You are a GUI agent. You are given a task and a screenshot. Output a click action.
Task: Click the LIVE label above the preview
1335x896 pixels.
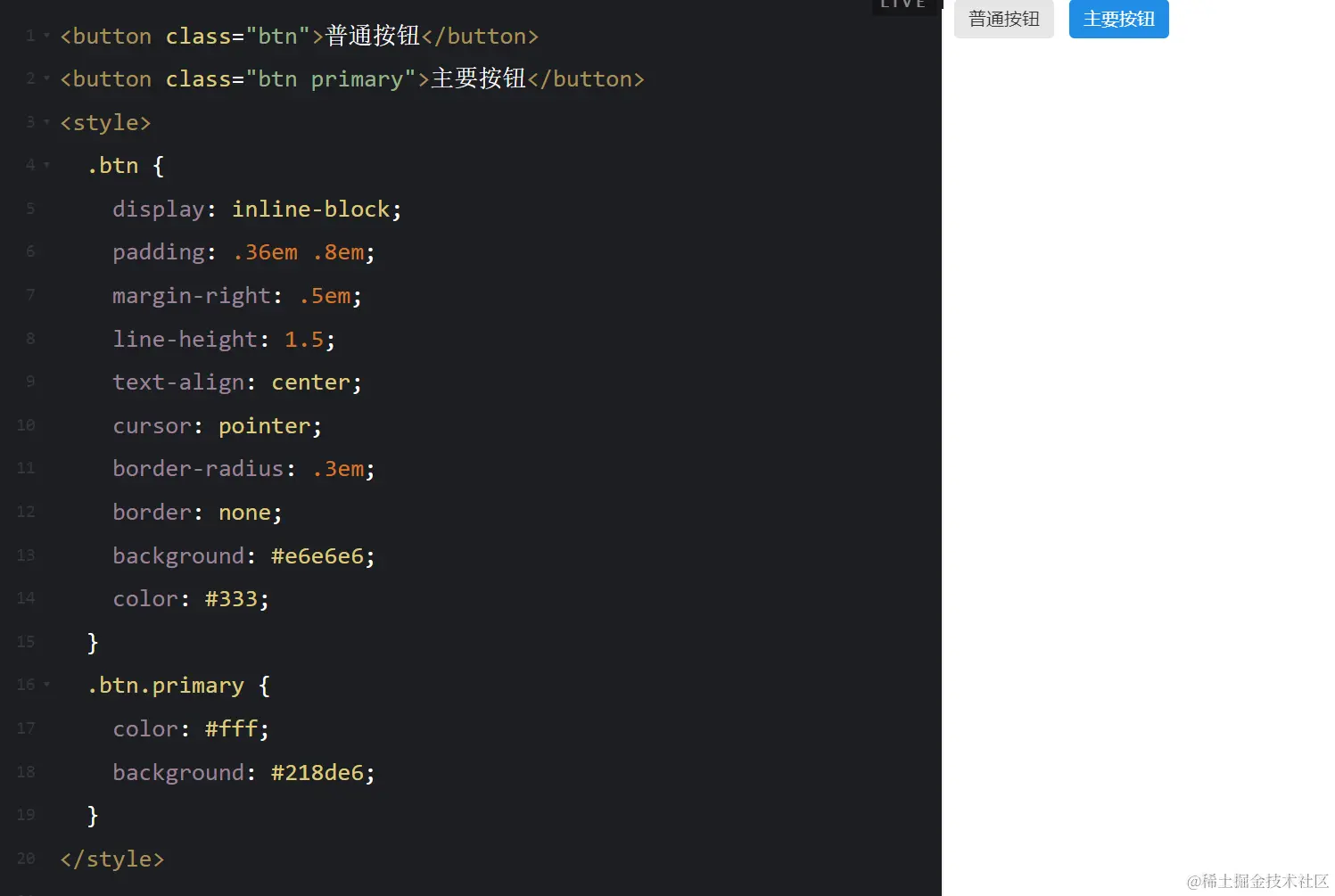click(903, 4)
